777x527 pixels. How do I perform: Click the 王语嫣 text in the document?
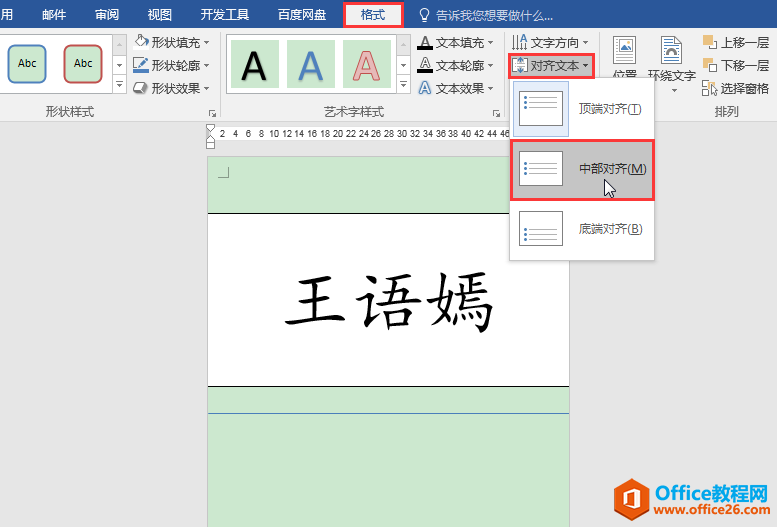point(389,303)
